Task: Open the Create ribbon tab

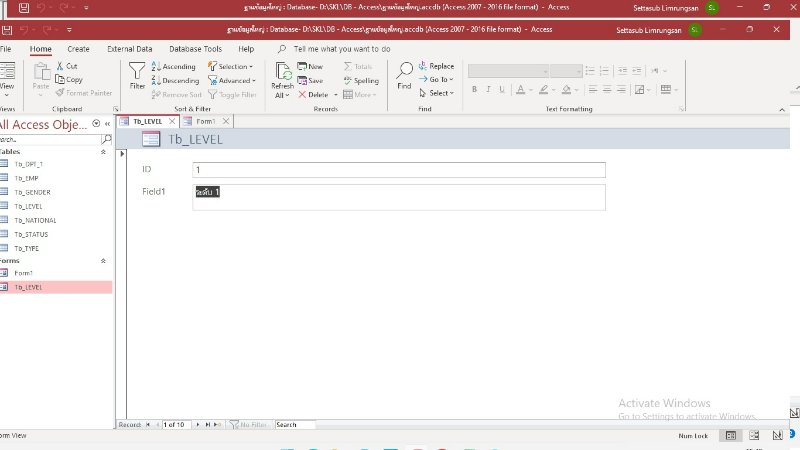Action: tap(78, 48)
